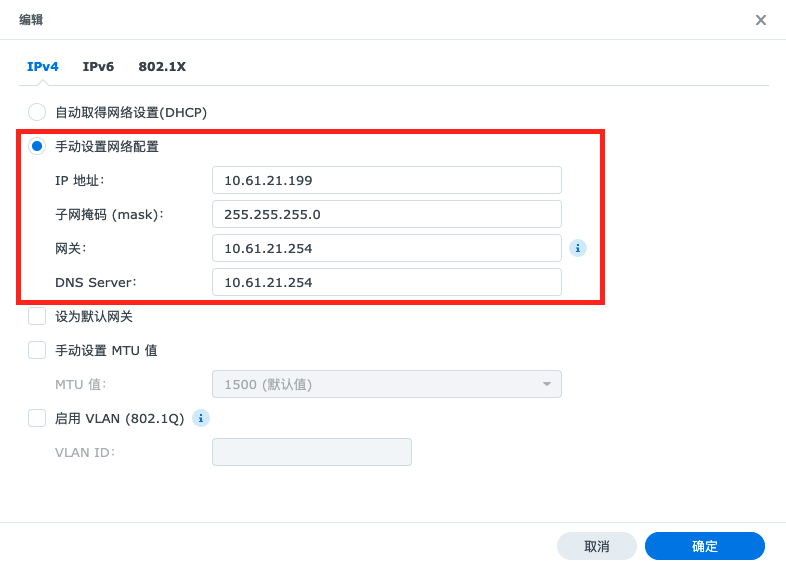The height and width of the screenshot is (569, 786).
Task: Click the VLAN 802.1Q info icon
Action: pyautogui.click(x=200, y=418)
